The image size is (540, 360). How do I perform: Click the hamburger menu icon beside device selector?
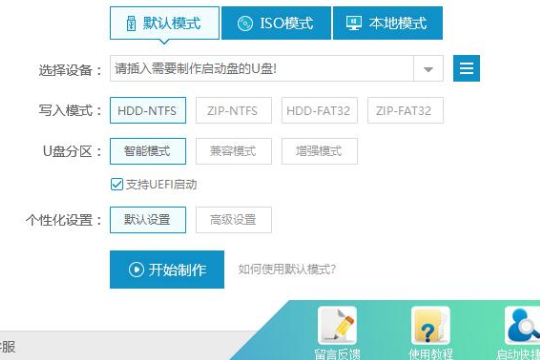click(466, 69)
